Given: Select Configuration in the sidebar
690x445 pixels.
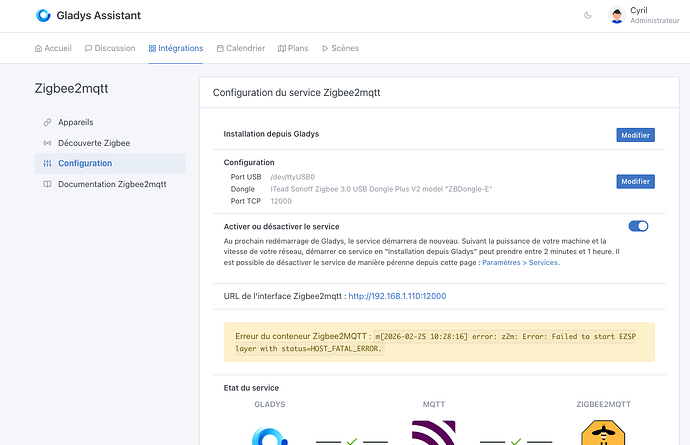Looking at the screenshot, I should pyautogui.click(x=110, y=163).
